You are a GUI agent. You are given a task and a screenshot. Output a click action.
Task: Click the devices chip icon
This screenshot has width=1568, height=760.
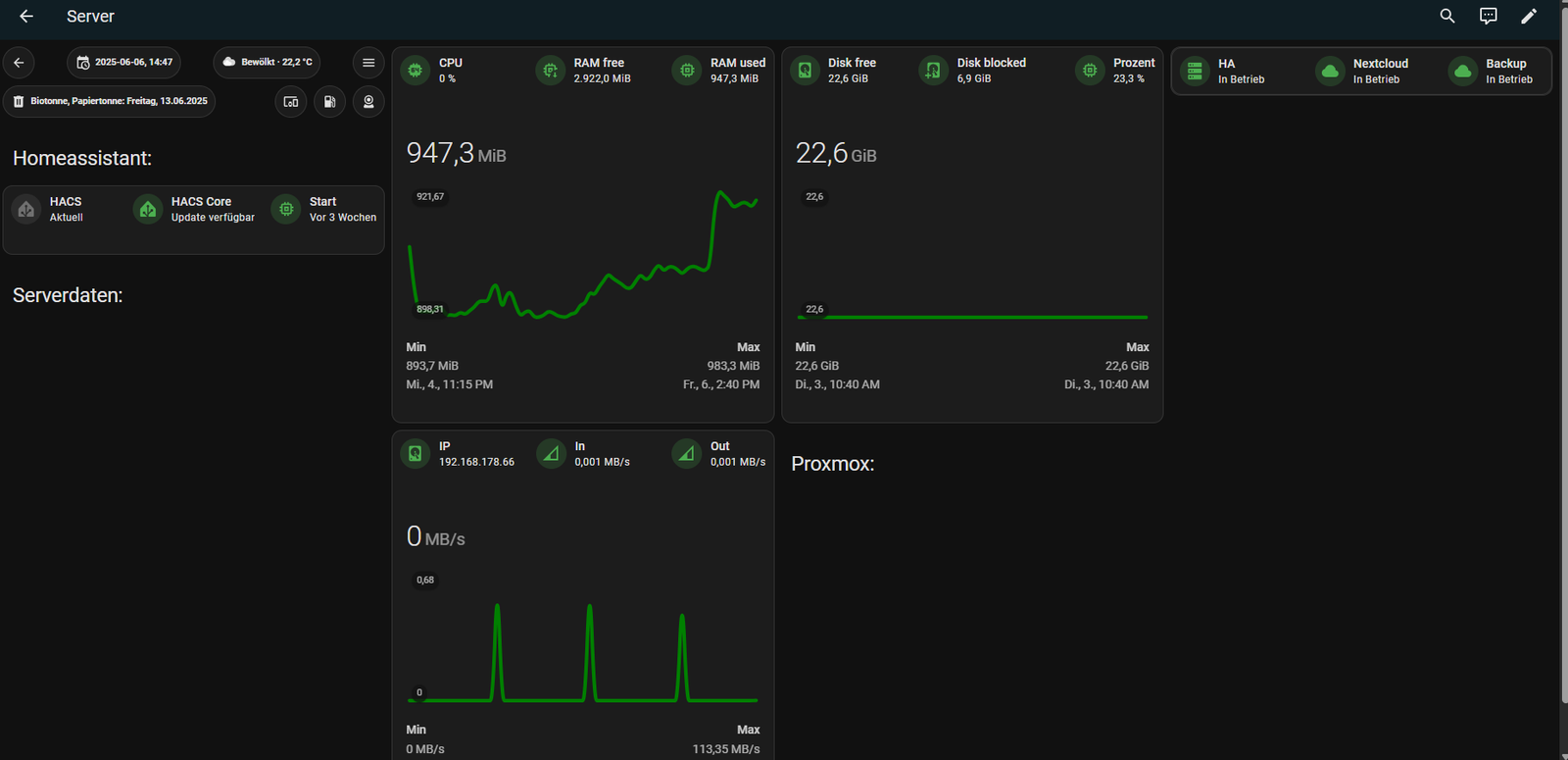291,102
